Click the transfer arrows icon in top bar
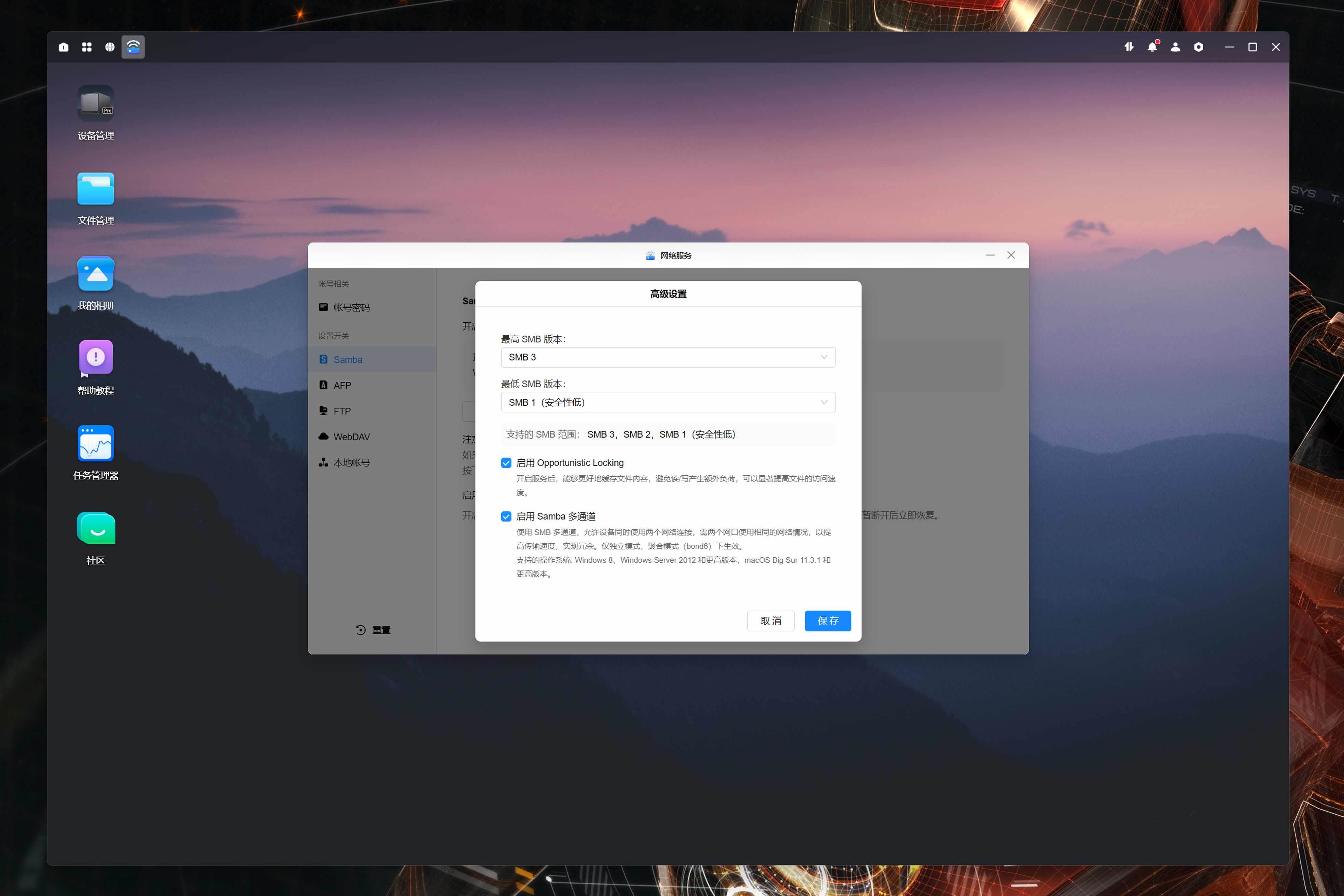This screenshot has height=896, width=1344. pyautogui.click(x=1129, y=47)
